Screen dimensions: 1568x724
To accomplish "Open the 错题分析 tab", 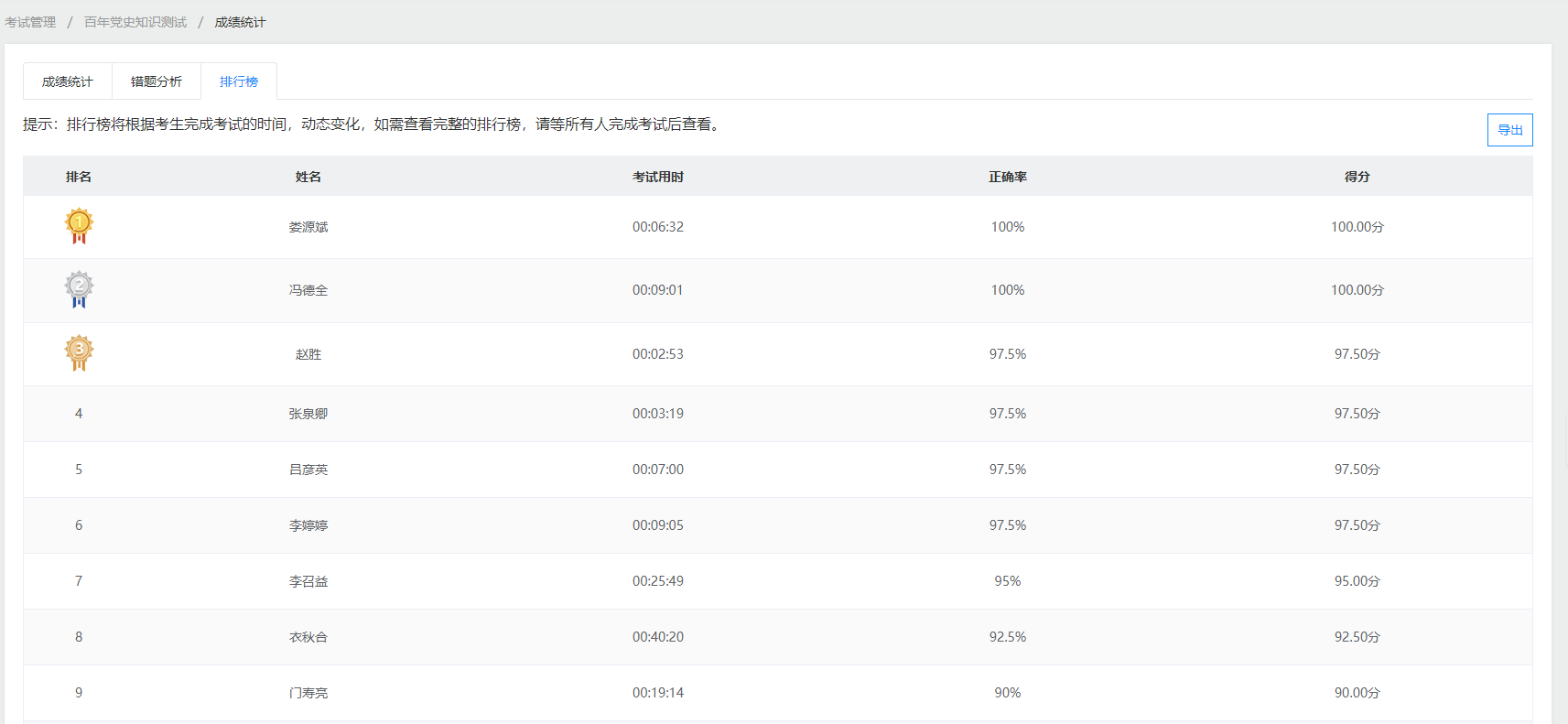I will coord(157,81).
